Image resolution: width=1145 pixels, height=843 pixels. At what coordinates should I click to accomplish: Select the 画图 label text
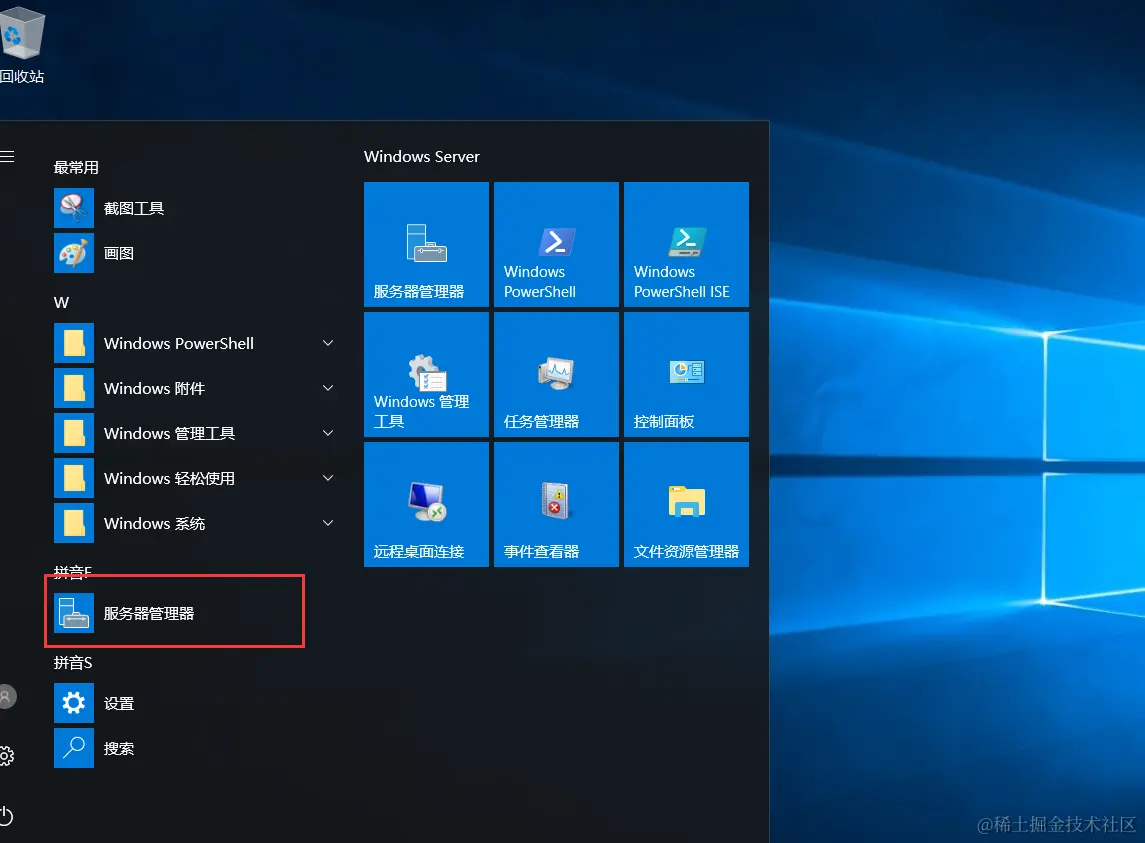[119, 253]
